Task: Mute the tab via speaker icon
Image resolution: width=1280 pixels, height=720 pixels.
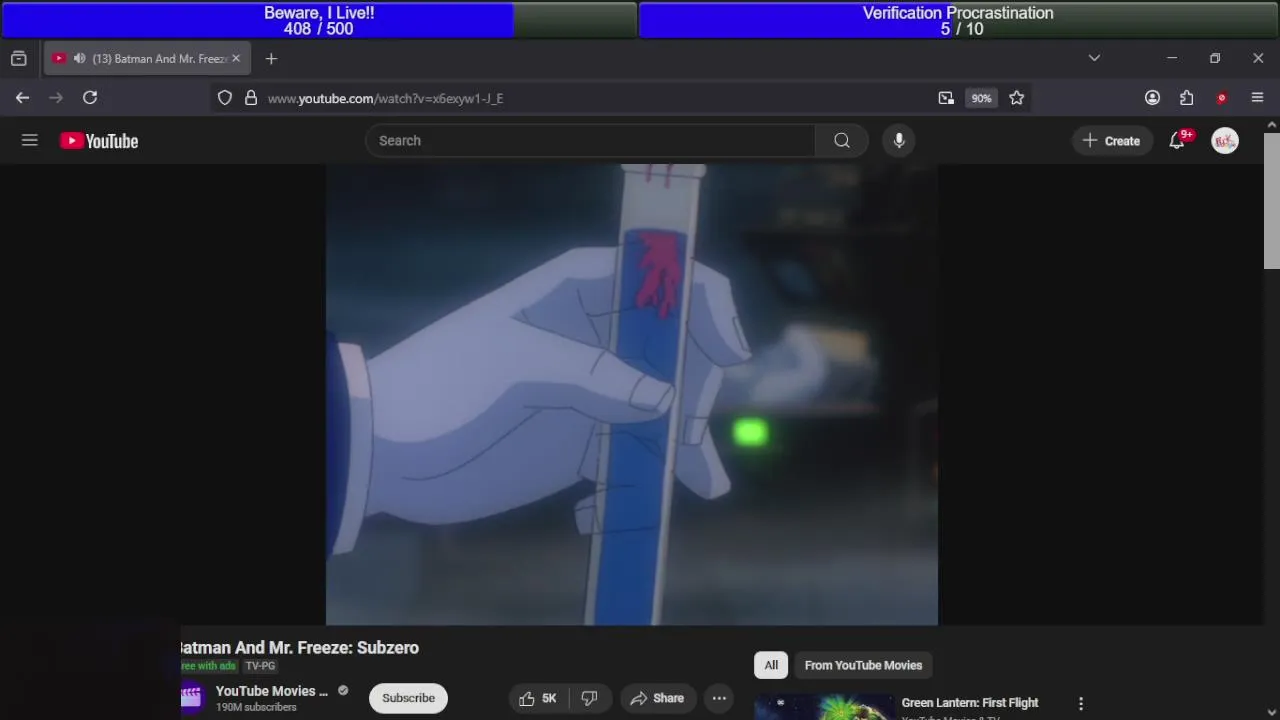Action: pos(79,59)
